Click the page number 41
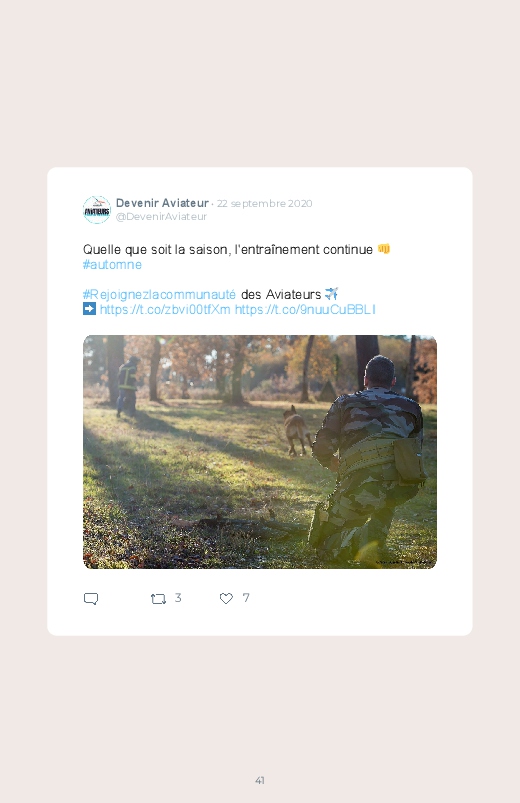The height and width of the screenshot is (803, 520). pyautogui.click(x=260, y=780)
